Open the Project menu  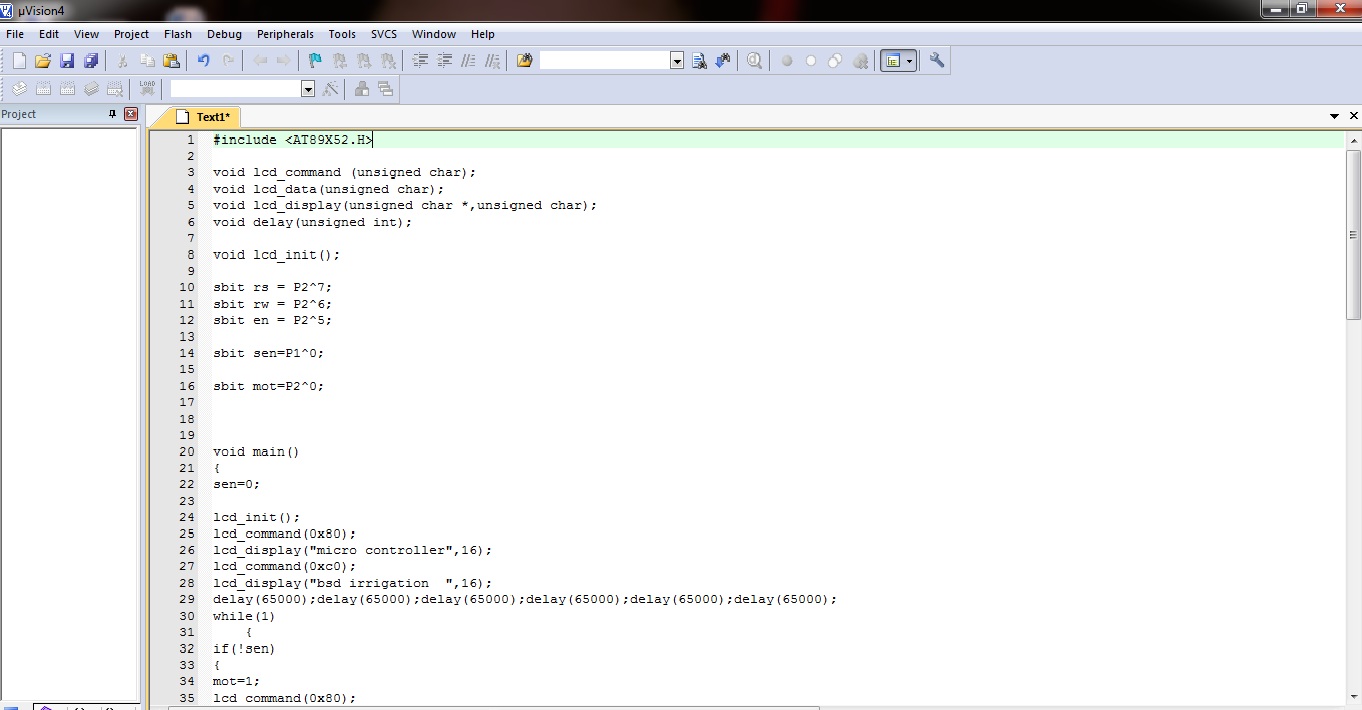click(x=131, y=34)
